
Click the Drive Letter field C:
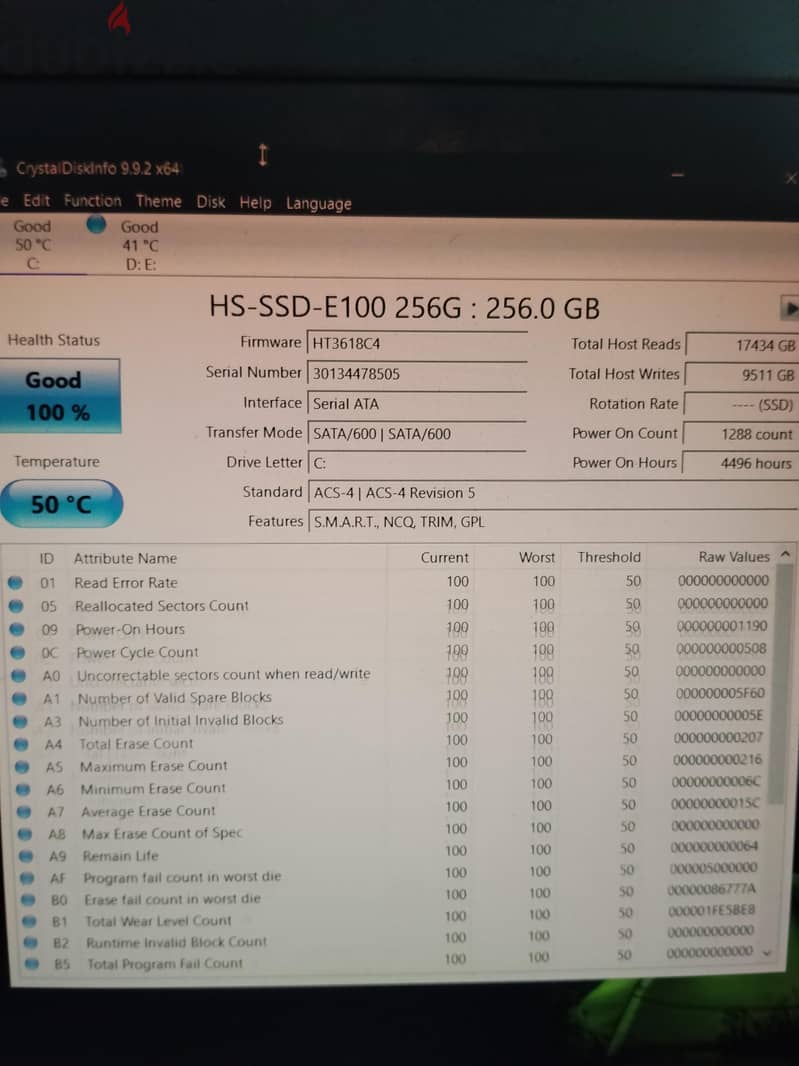pyautogui.click(x=417, y=464)
